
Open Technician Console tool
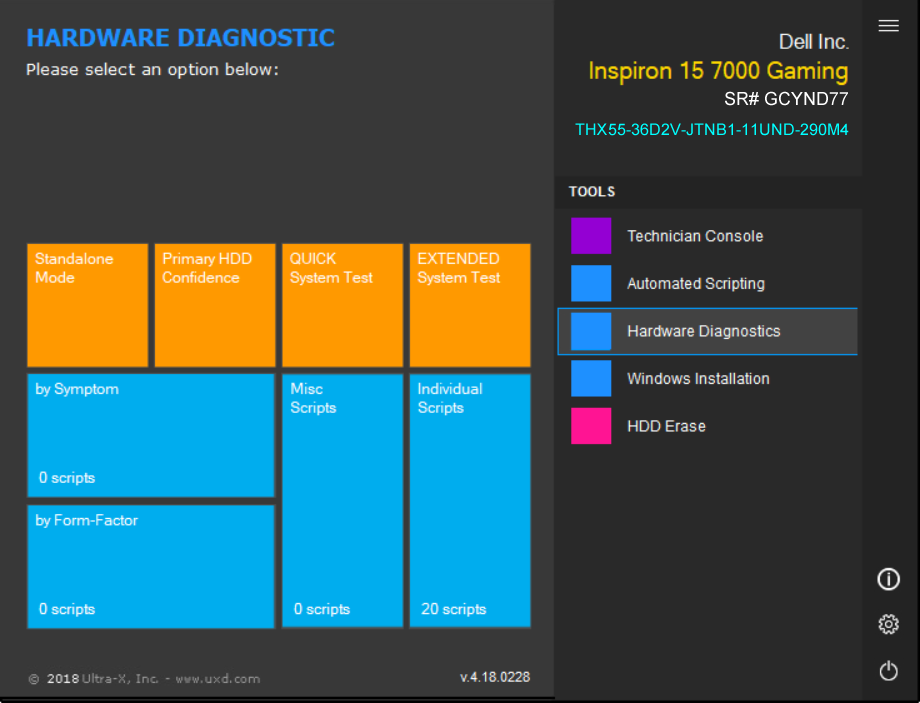point(708,236)
